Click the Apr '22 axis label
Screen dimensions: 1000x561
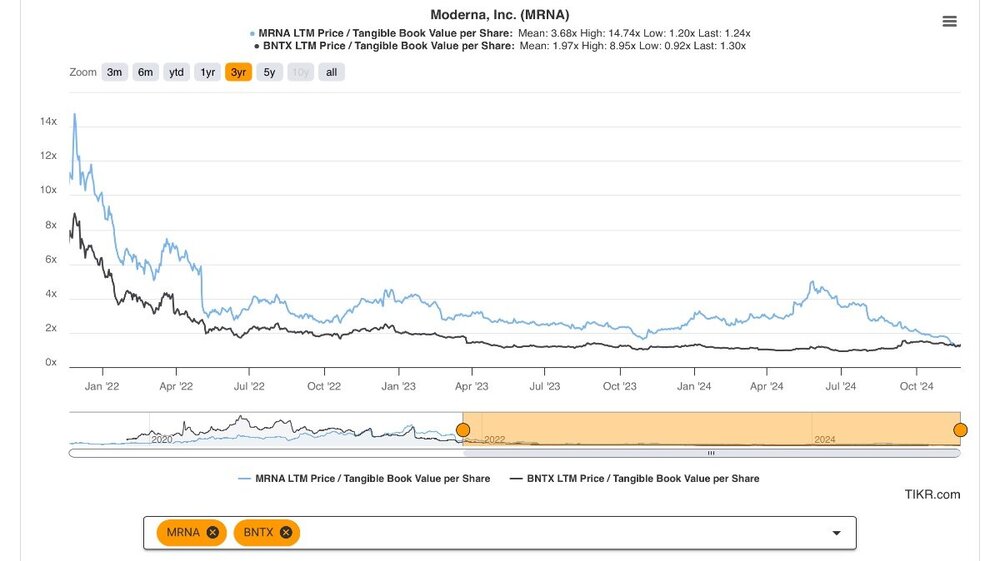176,386
